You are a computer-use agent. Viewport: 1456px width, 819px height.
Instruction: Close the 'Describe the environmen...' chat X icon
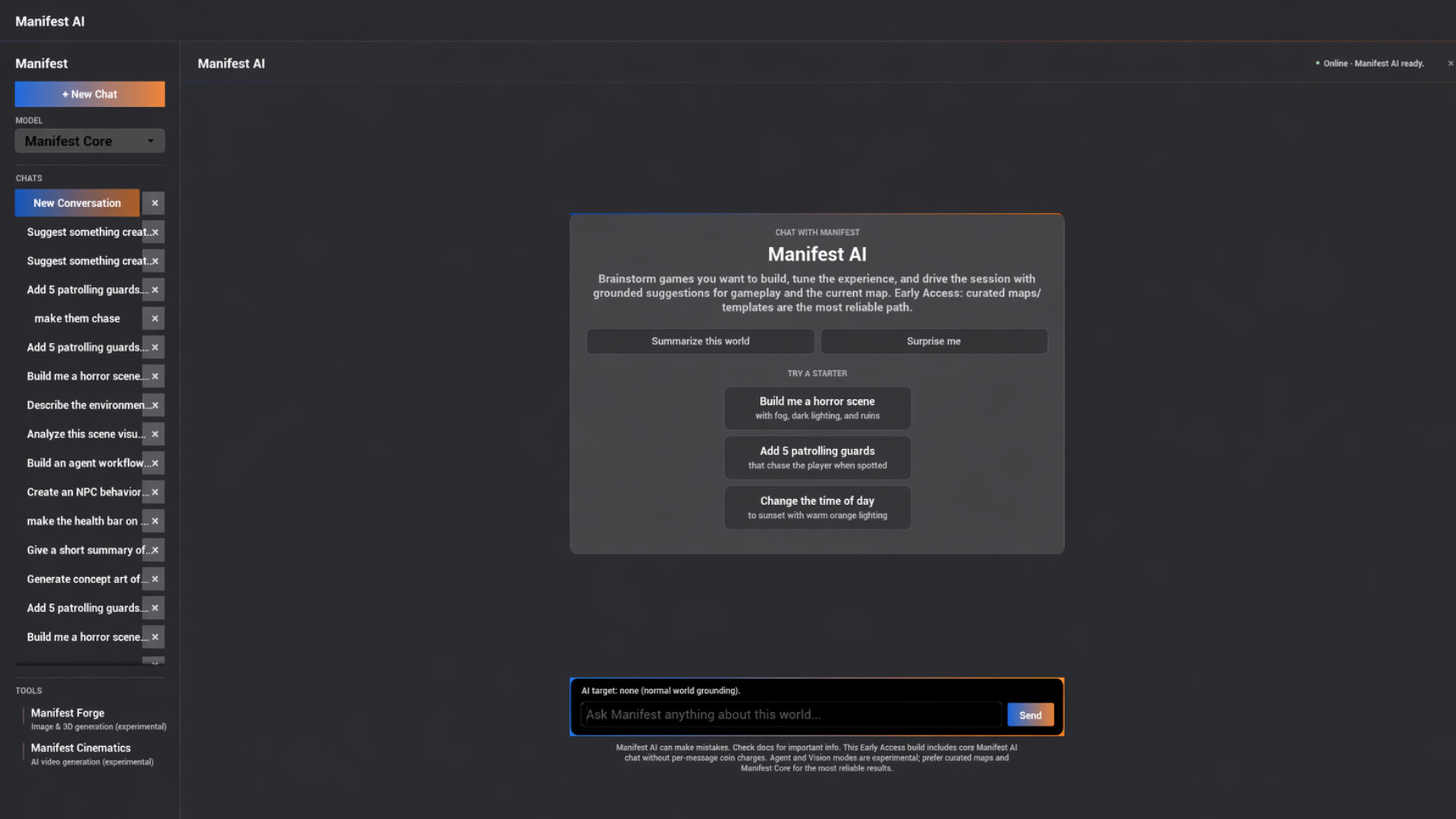(154, 405)
